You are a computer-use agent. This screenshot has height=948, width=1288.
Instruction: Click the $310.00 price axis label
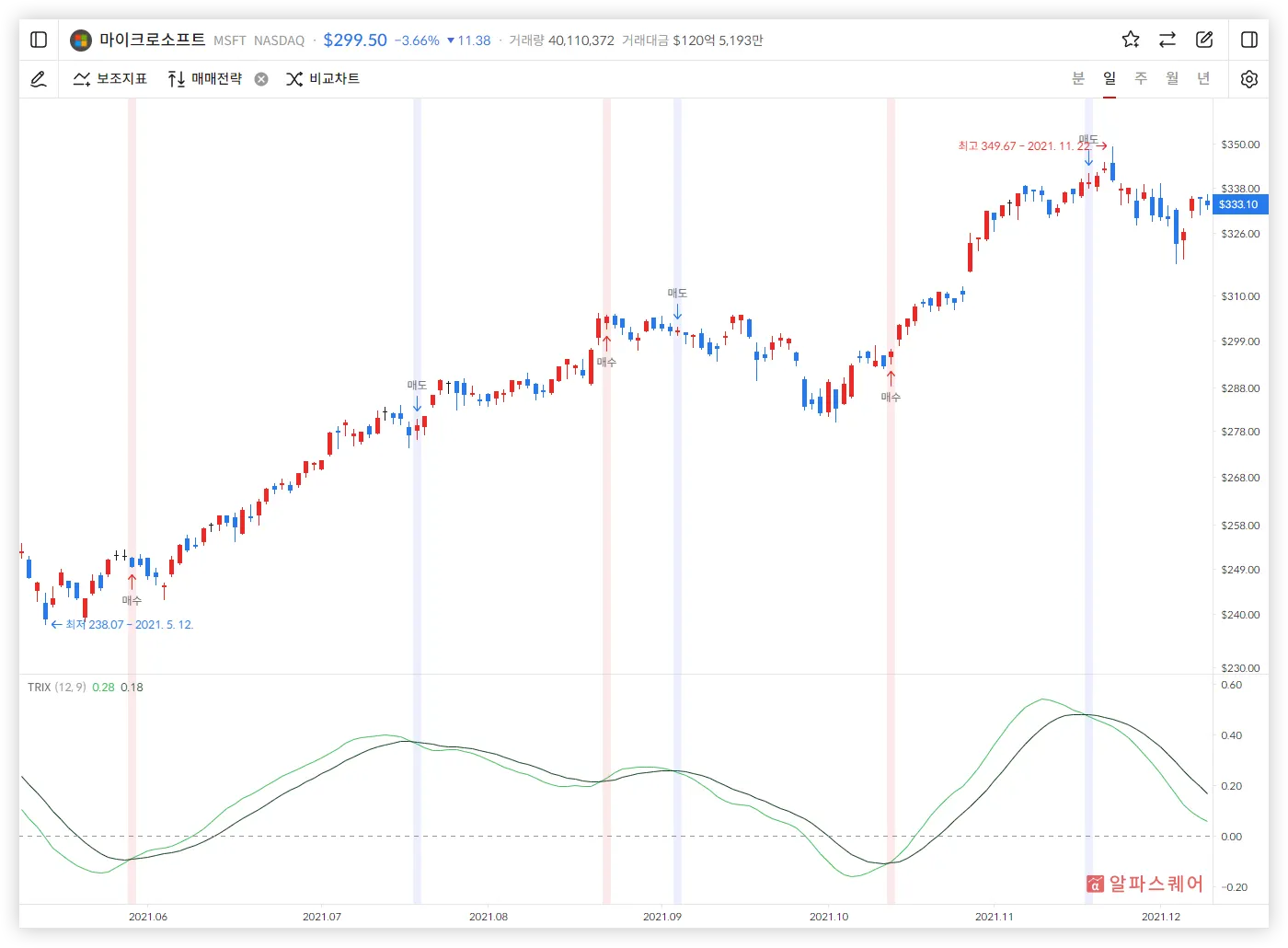(1240, 296)
